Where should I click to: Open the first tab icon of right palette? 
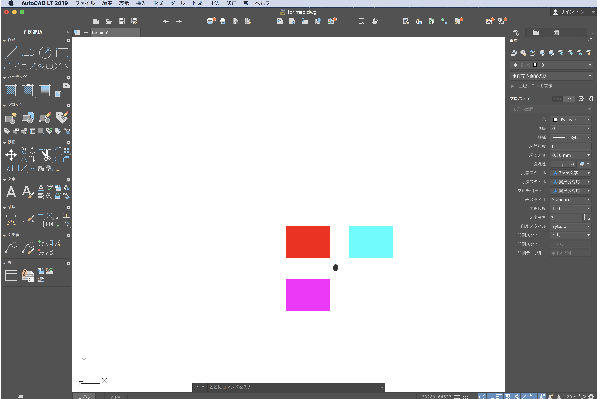point(516,33)
